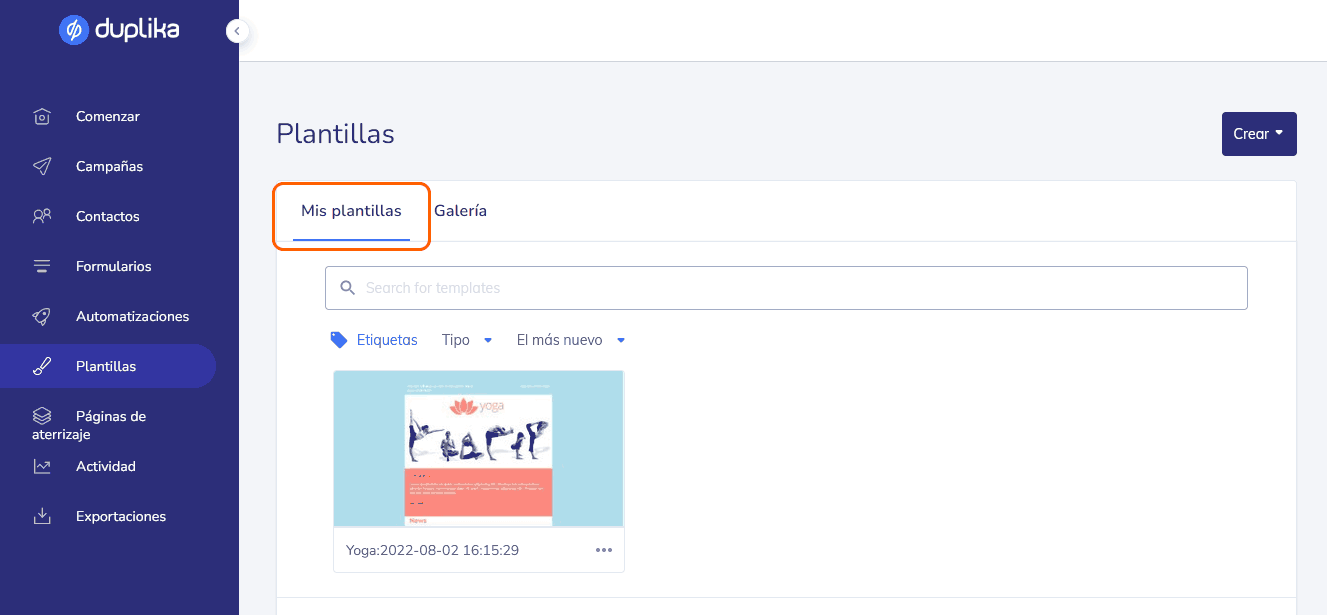Screen dimensions: 1327x615
Task: Click the search magnifier inside the template search bar
Action: tap(347, 287)
